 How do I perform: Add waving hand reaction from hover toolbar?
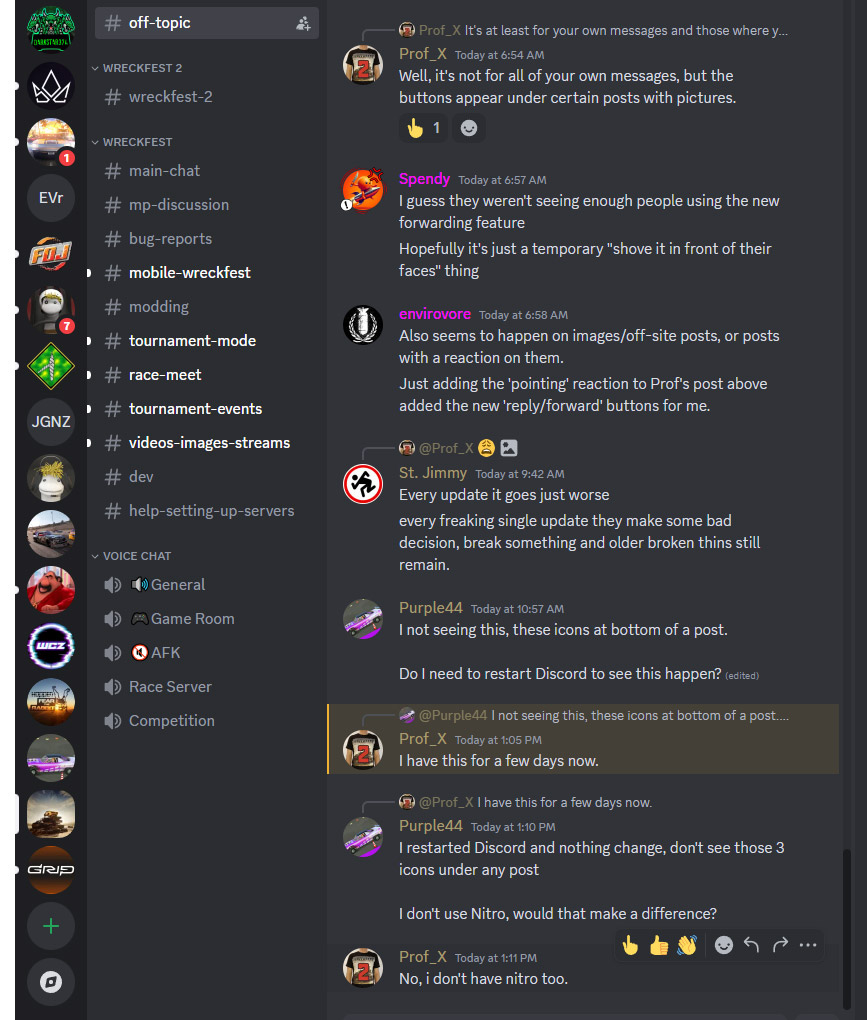(x=687, y=945)
